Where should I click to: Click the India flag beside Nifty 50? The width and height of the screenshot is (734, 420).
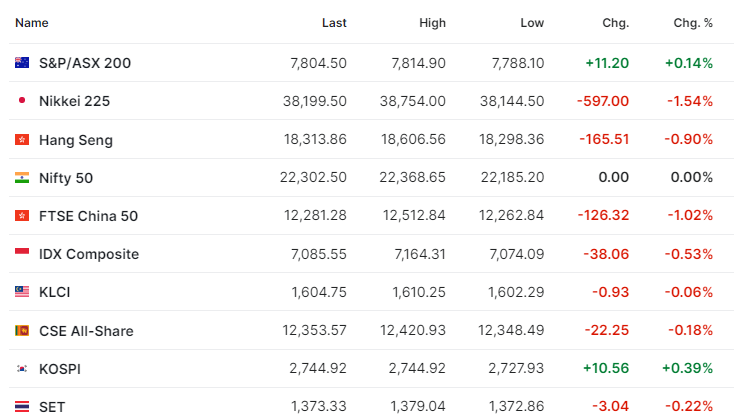[x=22, y=177]
